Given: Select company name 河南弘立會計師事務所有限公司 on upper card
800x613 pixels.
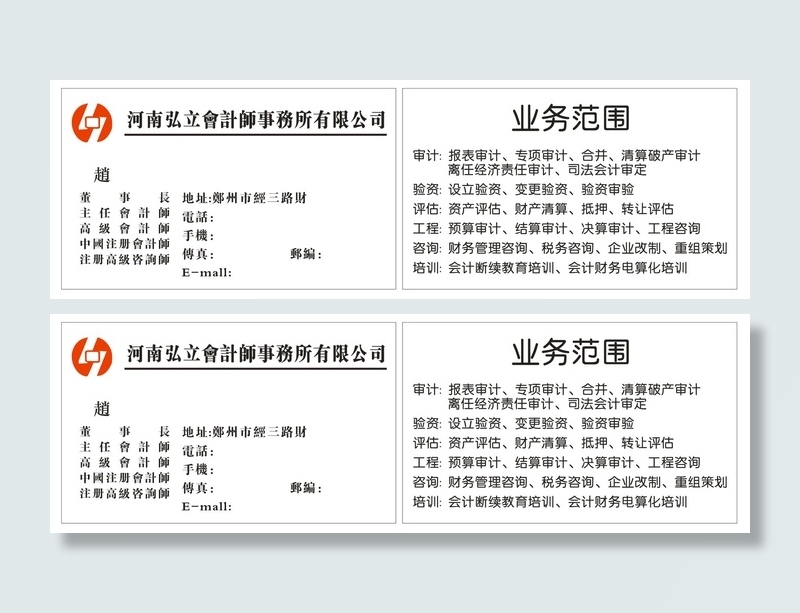Looking at the screenshot, I should pyautogui.click(x=256, y=119).
